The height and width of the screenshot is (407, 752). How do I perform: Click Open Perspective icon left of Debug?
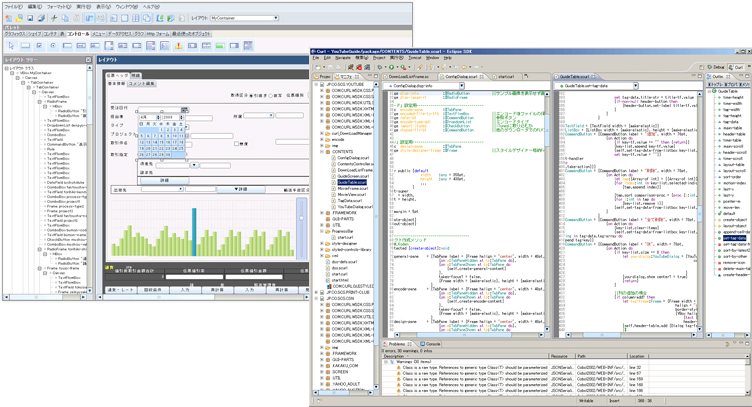702,67
